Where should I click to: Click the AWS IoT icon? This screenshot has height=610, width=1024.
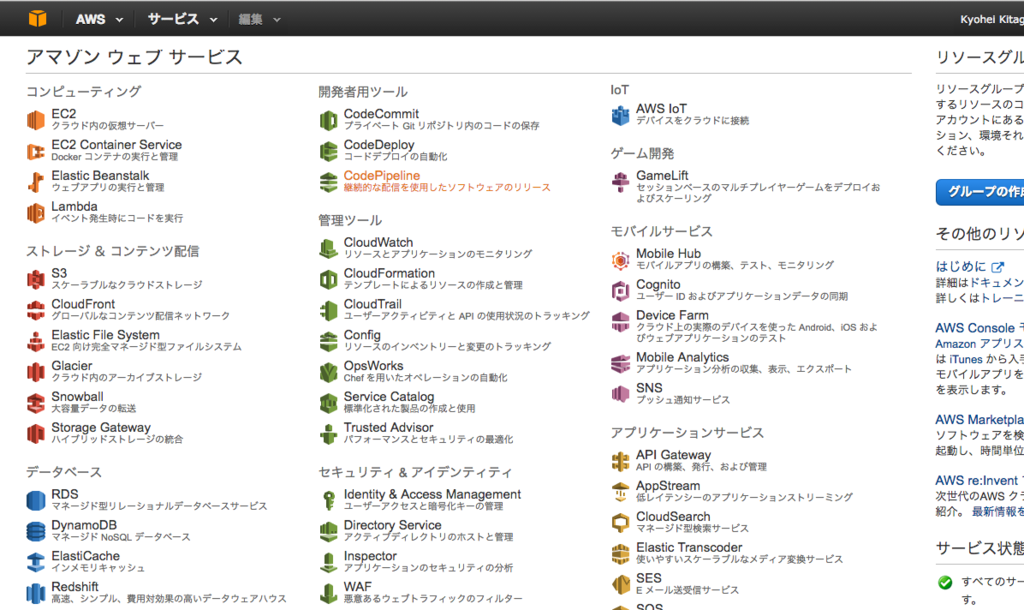coord(620,115)
